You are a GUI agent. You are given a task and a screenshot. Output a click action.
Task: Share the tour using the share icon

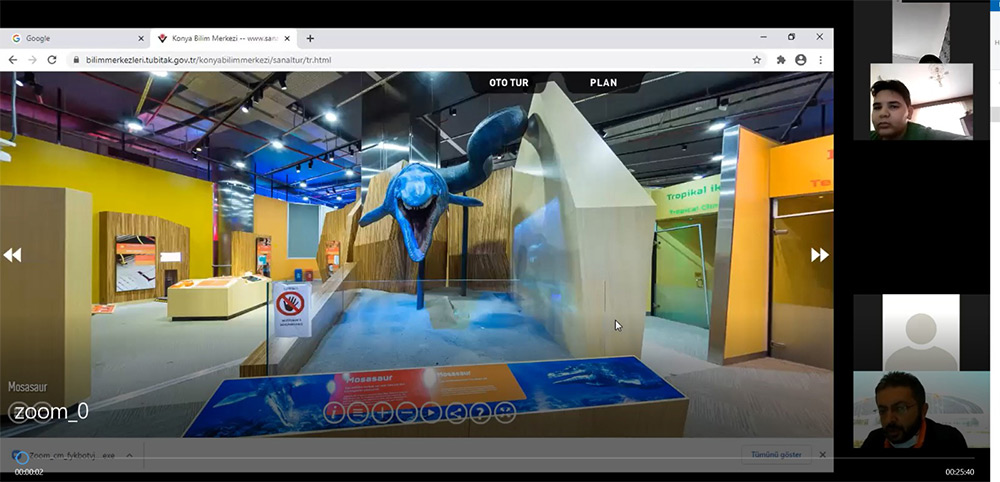456,412
